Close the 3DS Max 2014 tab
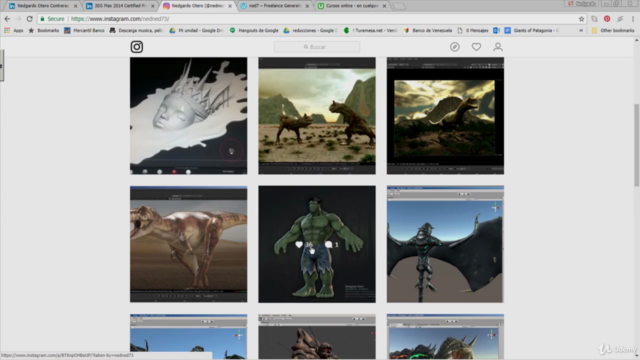Screen dimensions: 640x360 (153, 6)
